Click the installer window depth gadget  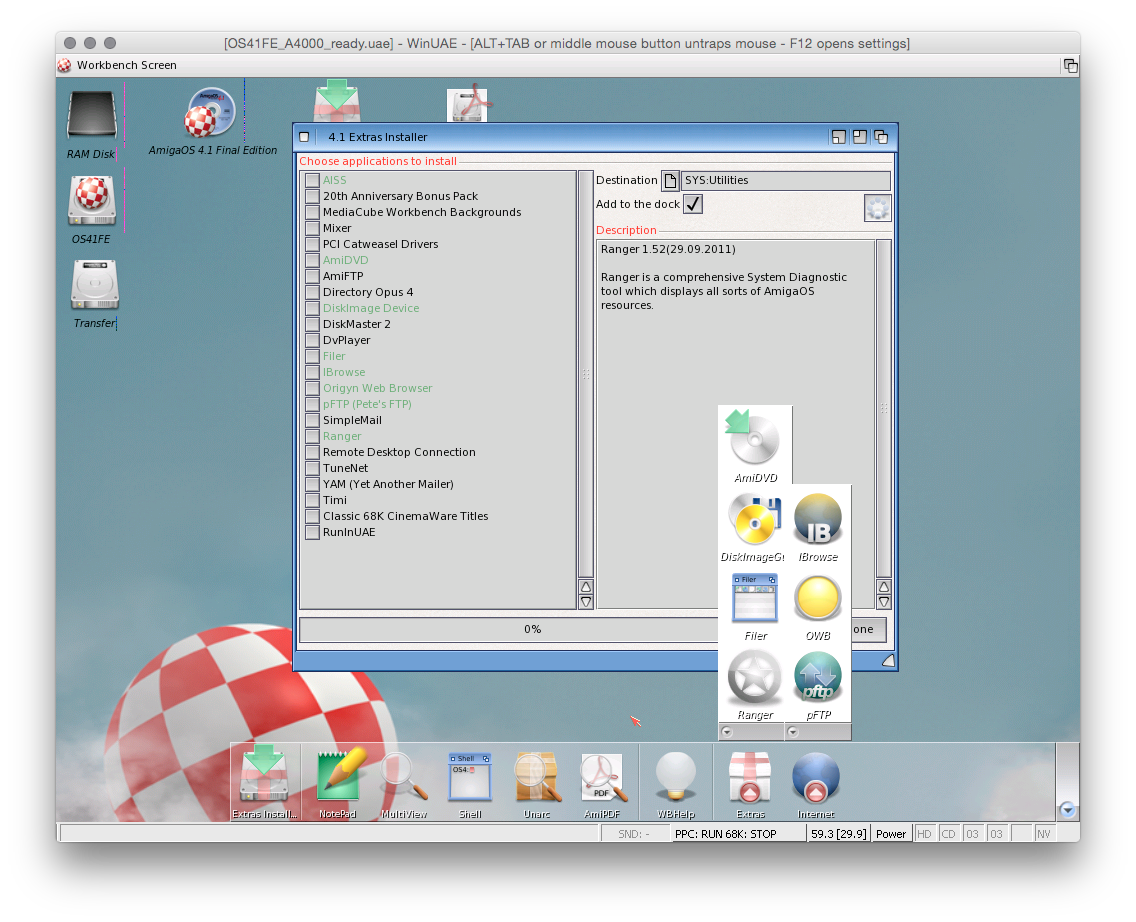pos(881,137)
